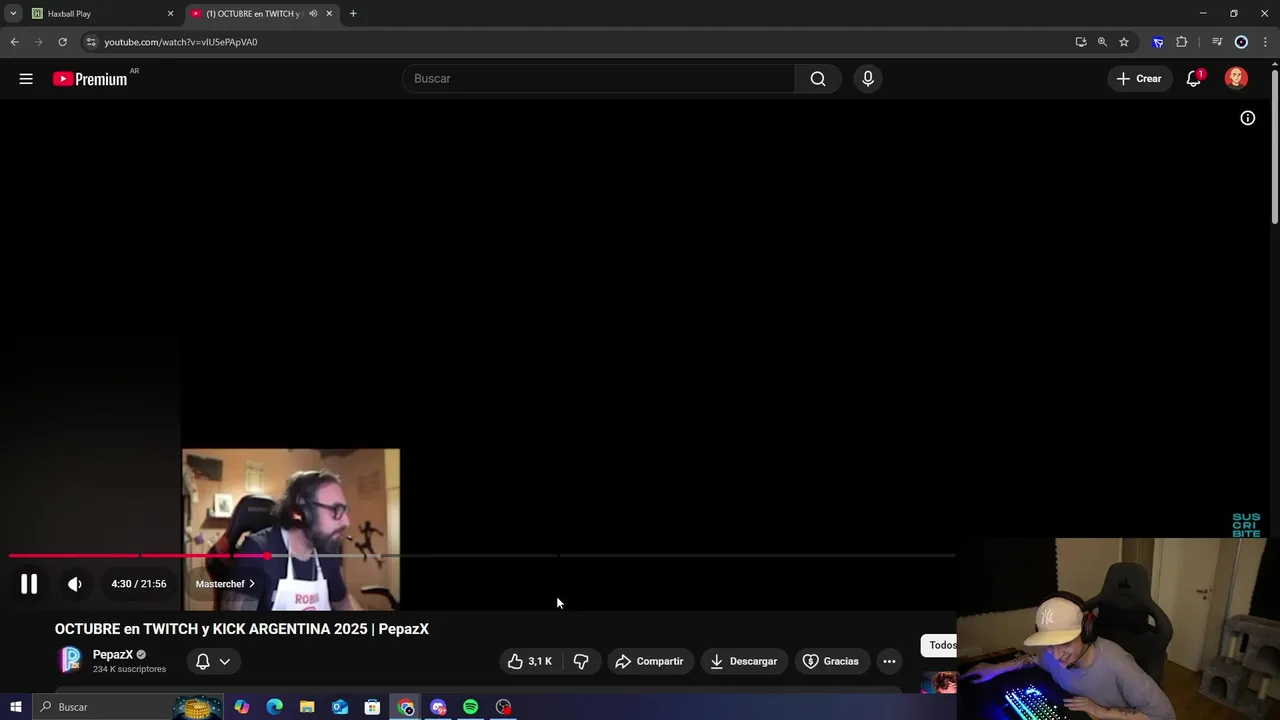The width and height of the screenshot is (1280, 720).
Task: Open the Windows Start menu
Action: 15,707
